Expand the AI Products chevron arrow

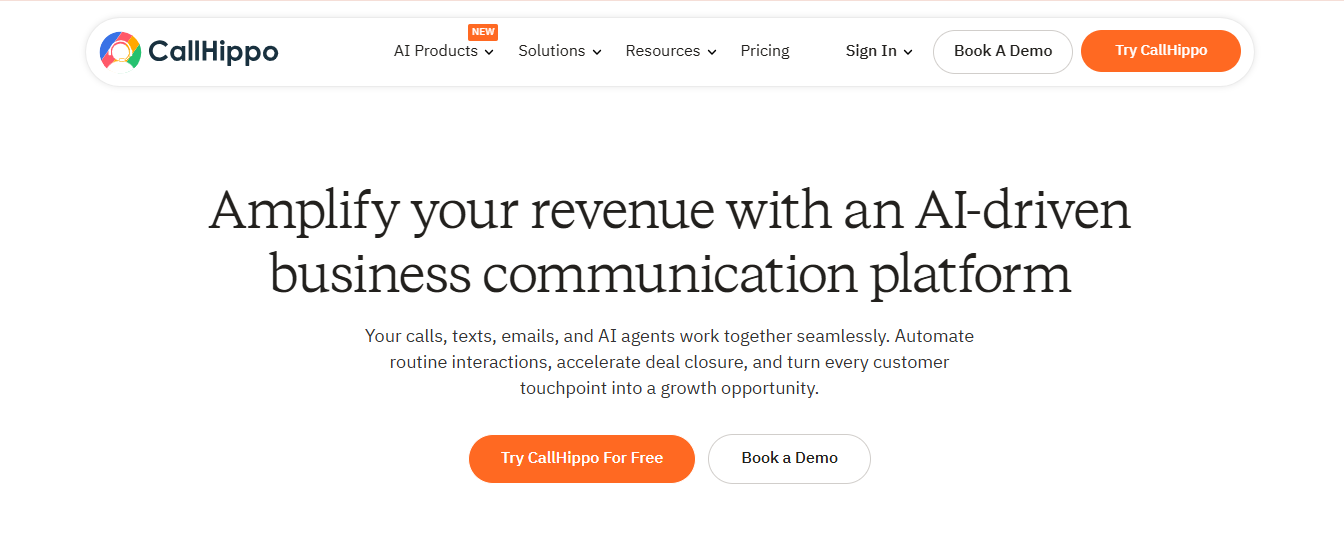[x=489, y=52]
